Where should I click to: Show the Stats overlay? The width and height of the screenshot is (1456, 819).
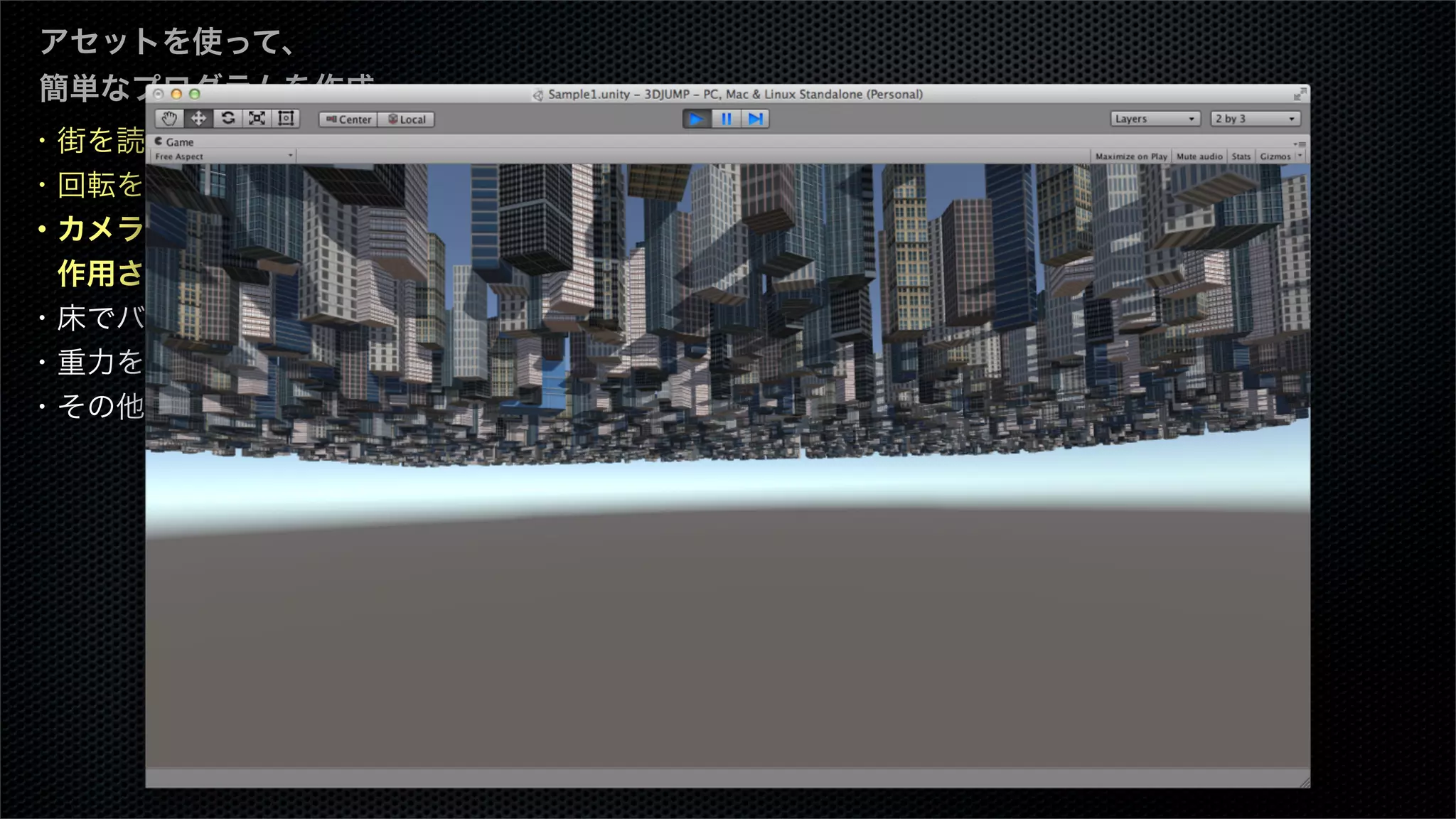1241,156
